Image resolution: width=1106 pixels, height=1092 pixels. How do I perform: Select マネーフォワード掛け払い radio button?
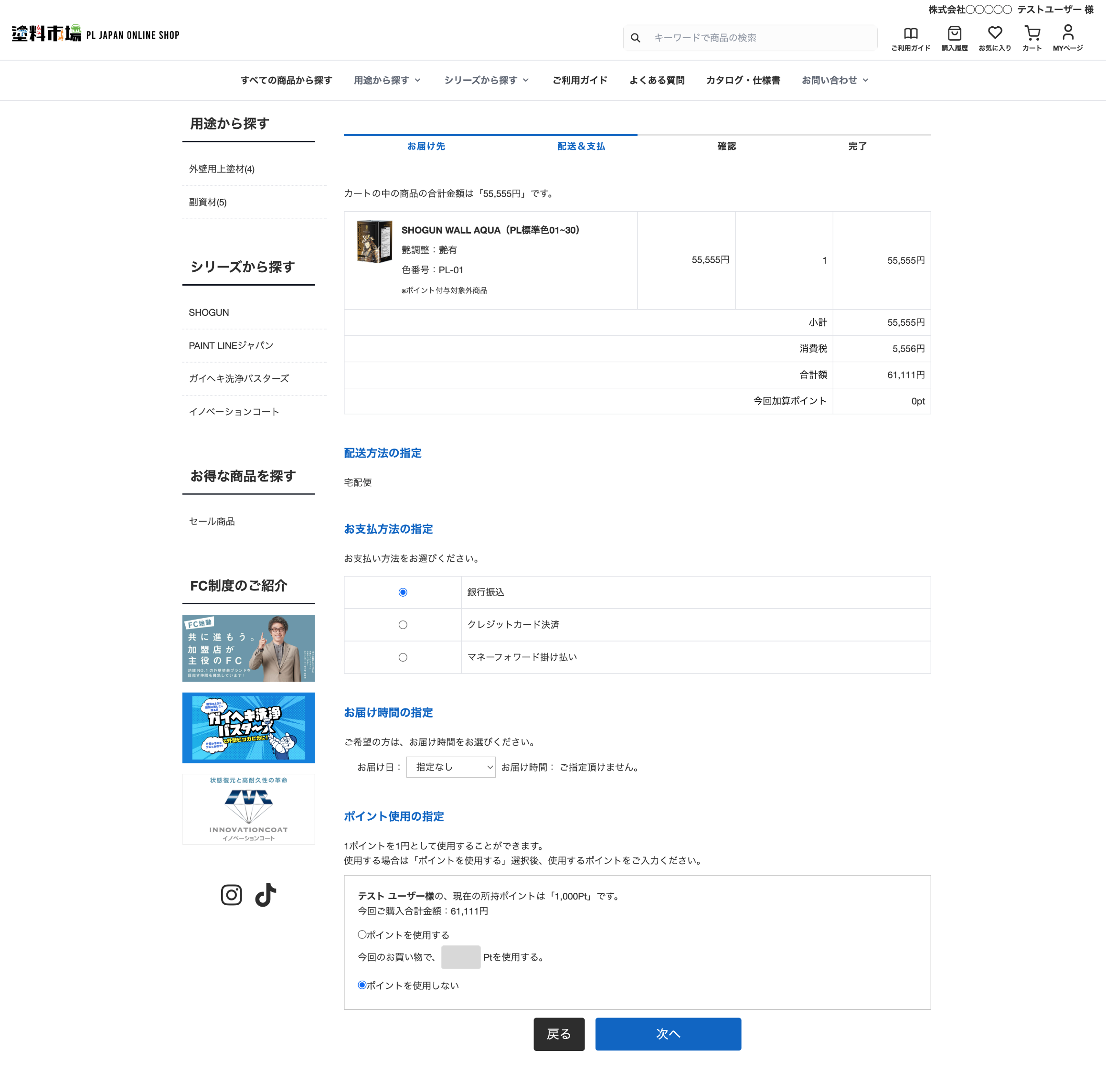click(x=403, y=657)
